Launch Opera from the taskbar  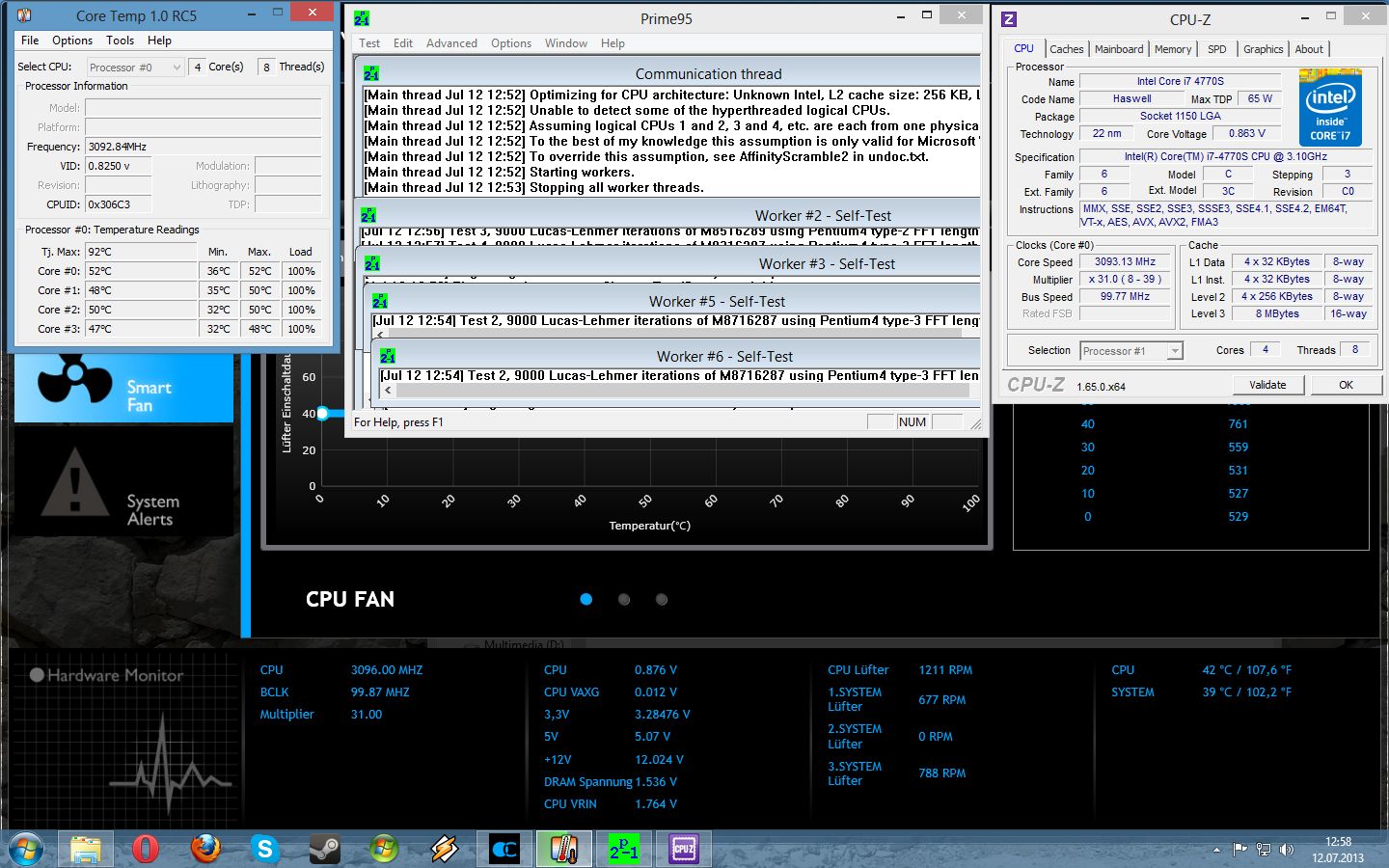[146, 849]
